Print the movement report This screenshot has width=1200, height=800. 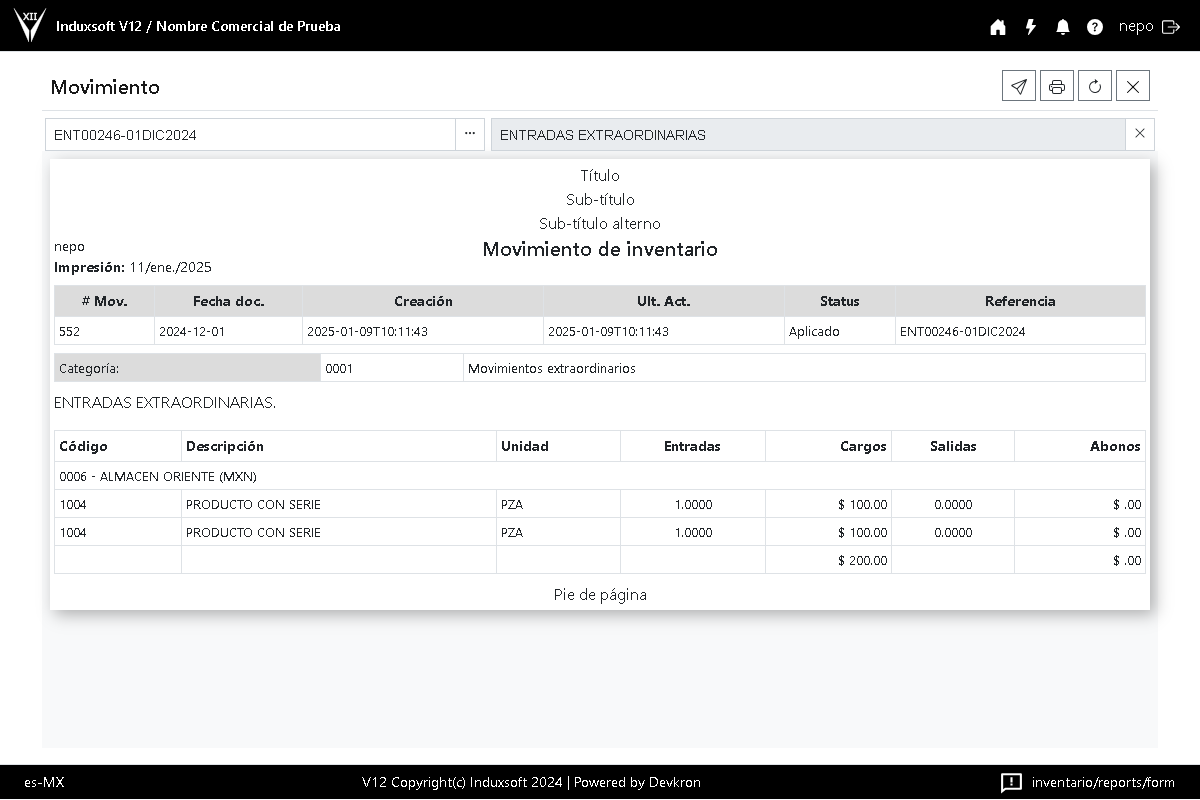[x=1057, y=87]
